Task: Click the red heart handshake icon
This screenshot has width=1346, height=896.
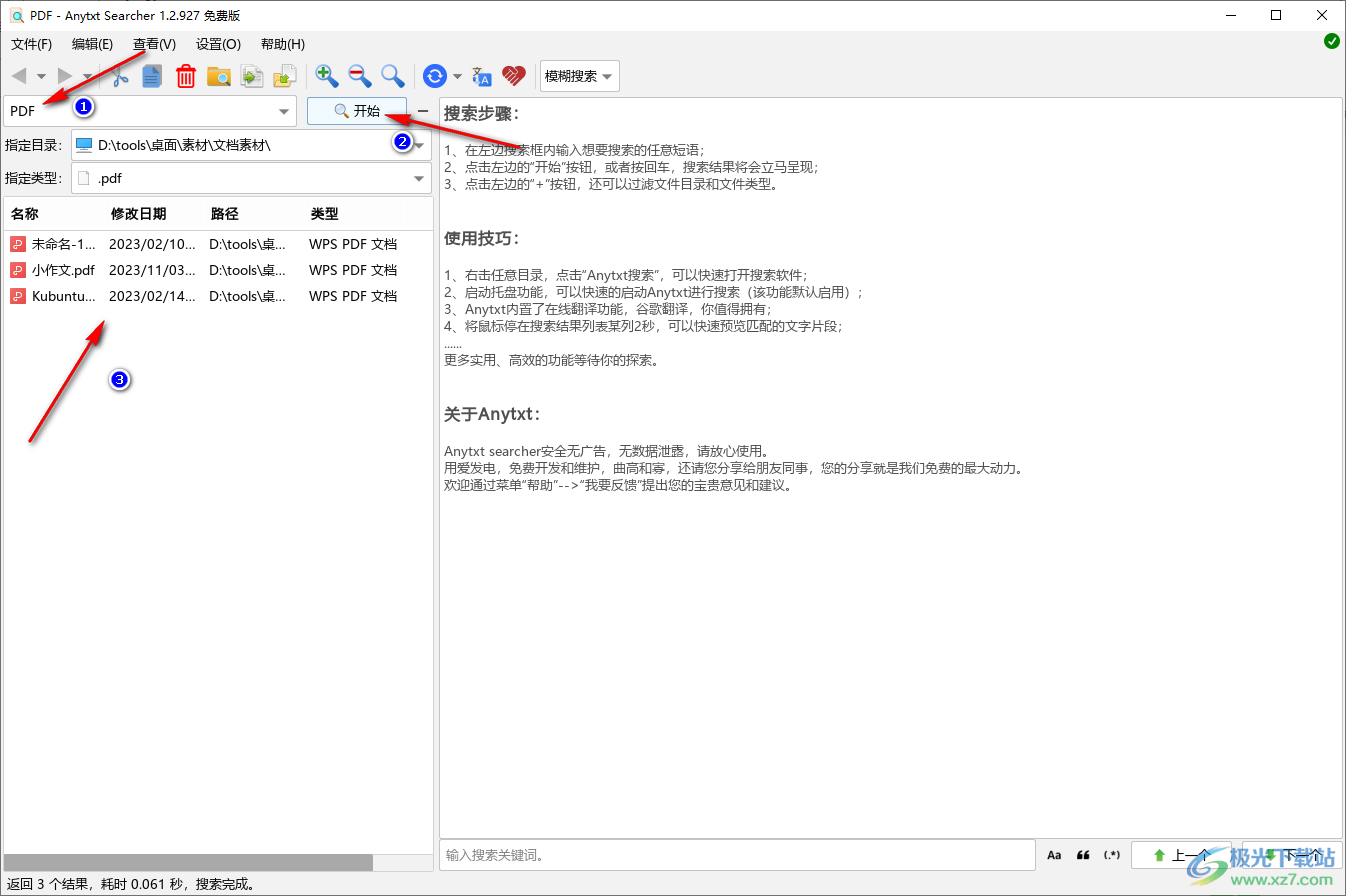Action: coord(514,76)
